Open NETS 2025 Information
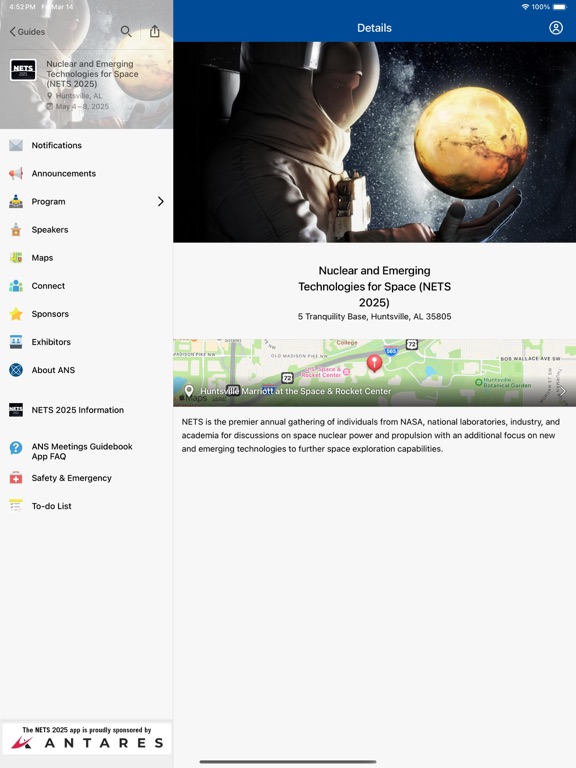 (x=86, y=410)
